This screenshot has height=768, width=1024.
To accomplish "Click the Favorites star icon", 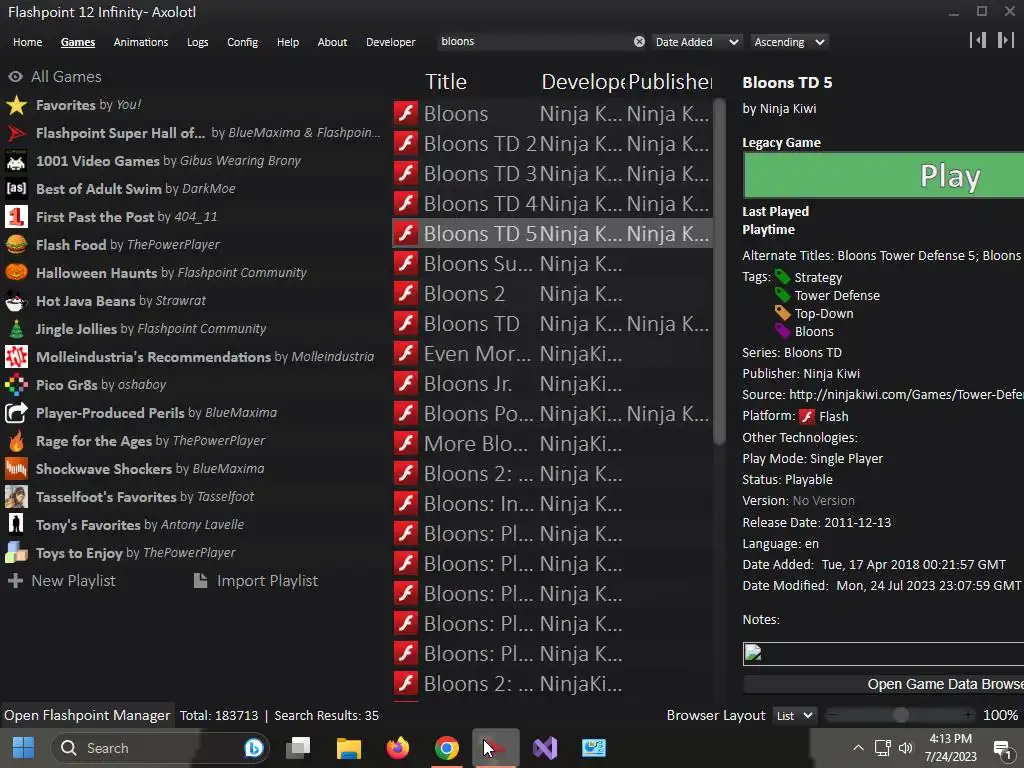I will [x=16, y=105].
